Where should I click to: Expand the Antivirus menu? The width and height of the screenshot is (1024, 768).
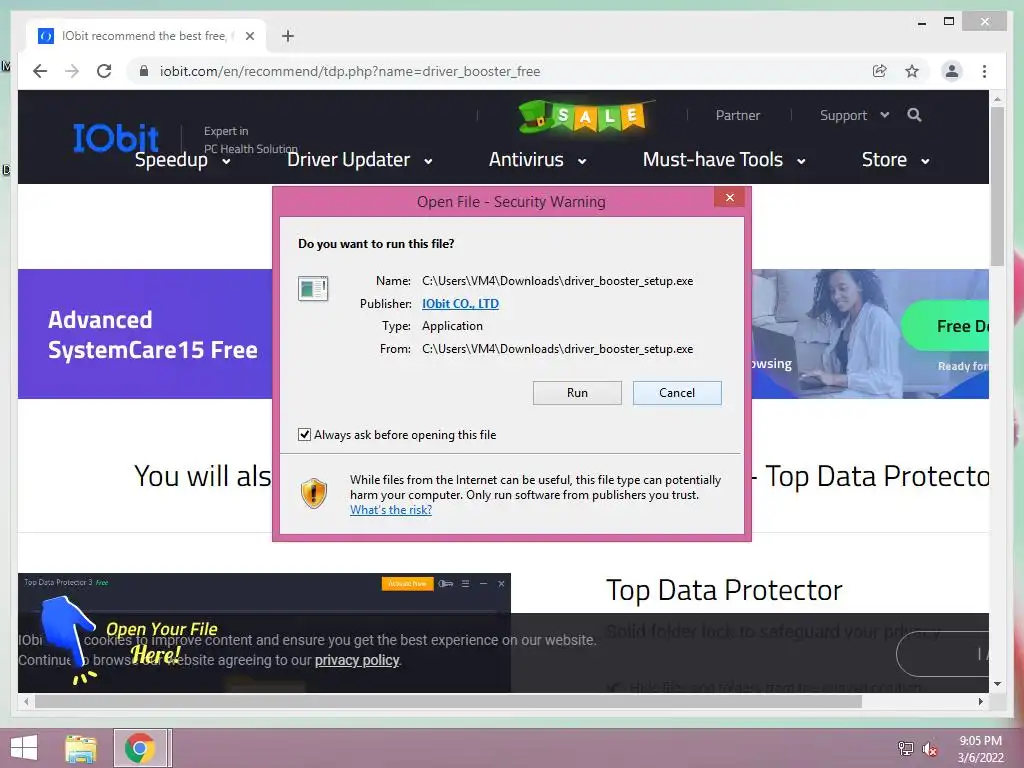pyautogui.click(x=537, y=160)
